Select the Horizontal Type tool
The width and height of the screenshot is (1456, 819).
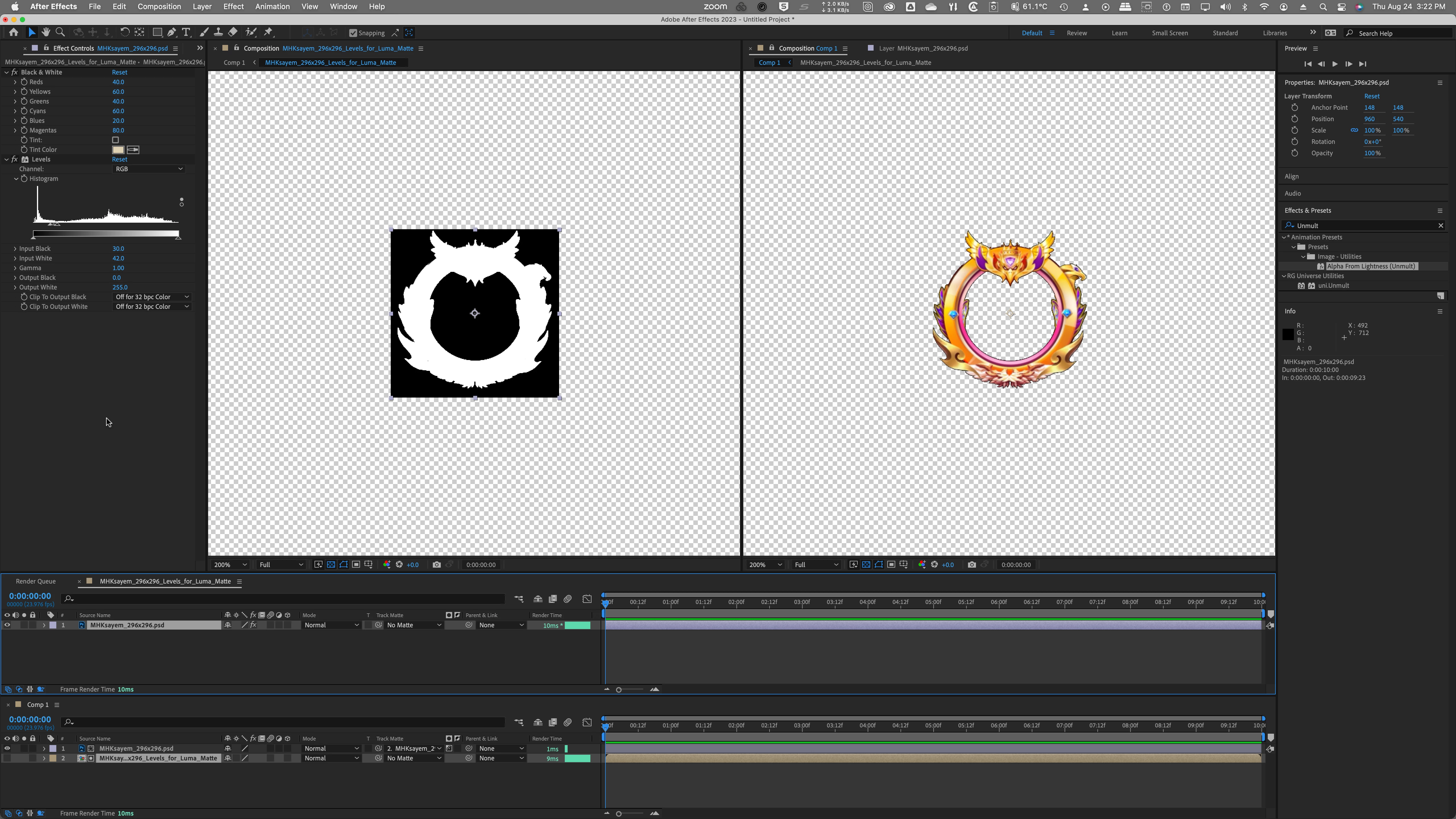[x=186, y=32]
